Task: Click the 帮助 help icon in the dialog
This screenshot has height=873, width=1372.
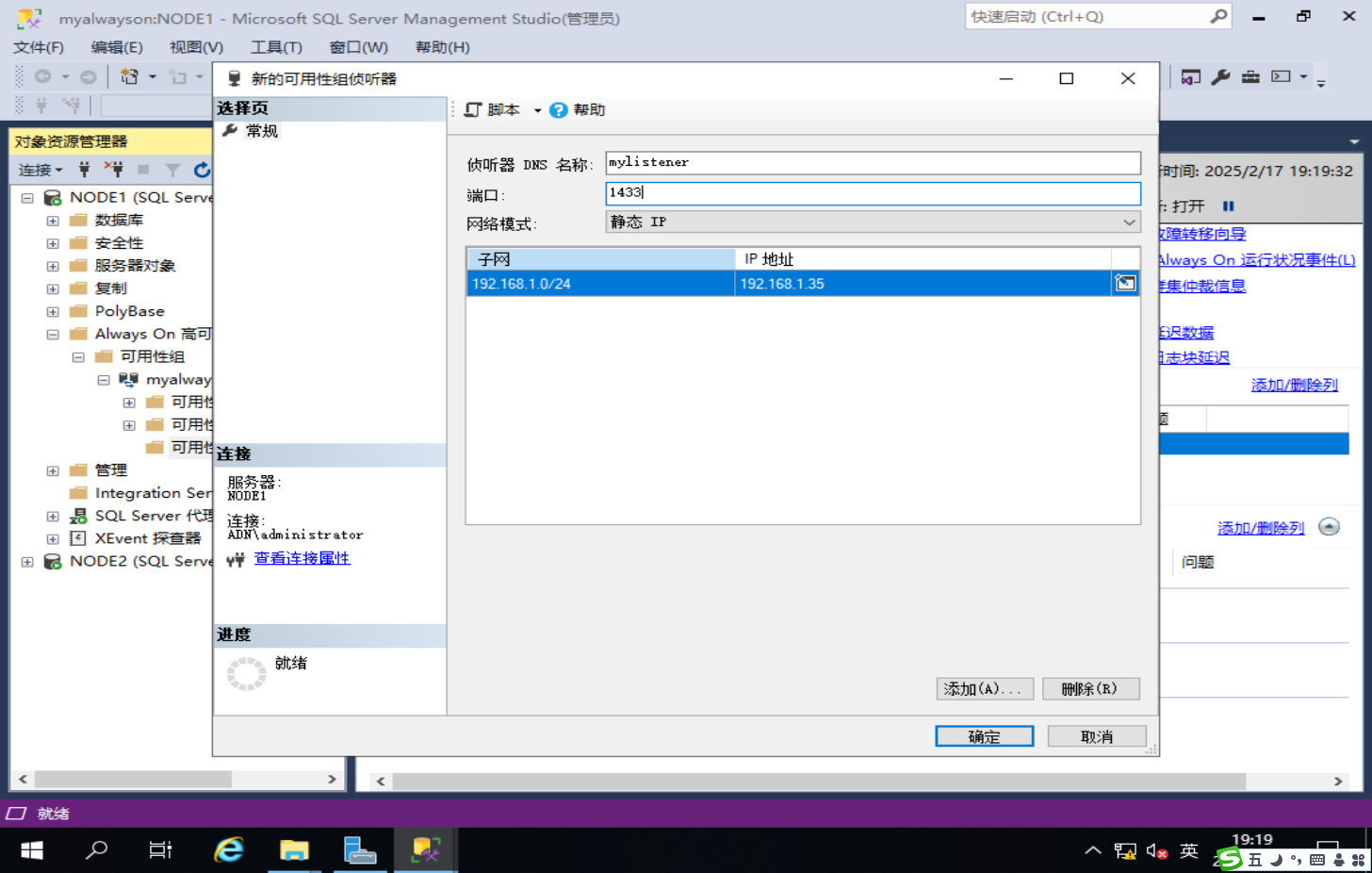Action: pyautogui.click(x=558, y=109)
